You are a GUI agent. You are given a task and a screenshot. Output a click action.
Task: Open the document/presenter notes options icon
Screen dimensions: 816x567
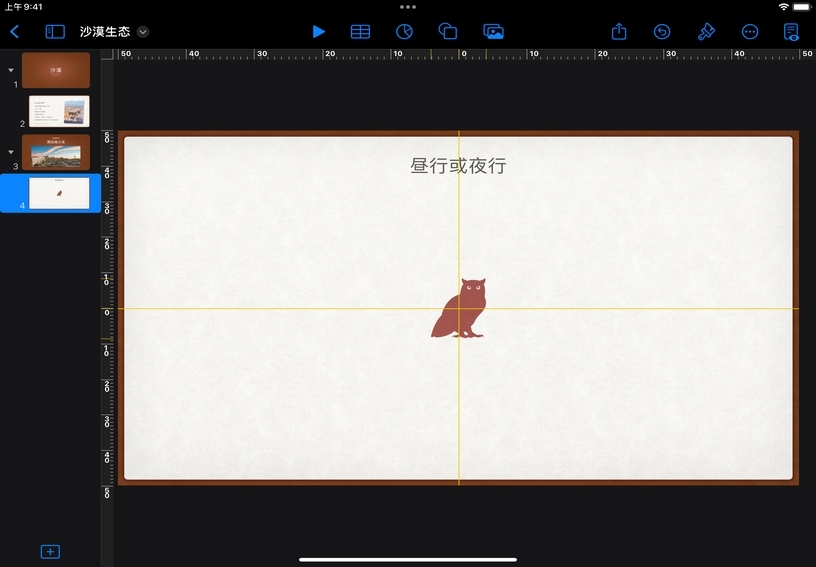click(792, 32)
